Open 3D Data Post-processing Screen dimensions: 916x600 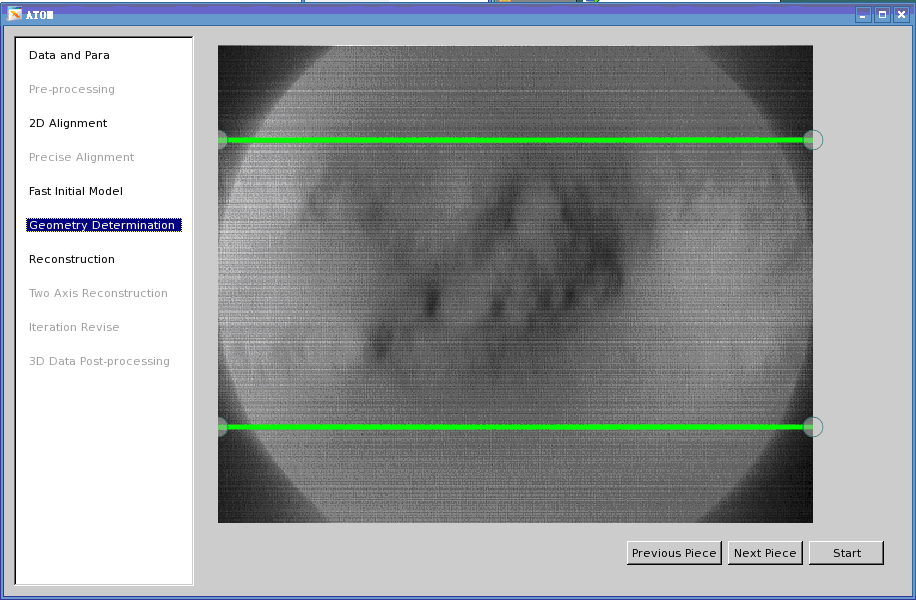point(99,361)
